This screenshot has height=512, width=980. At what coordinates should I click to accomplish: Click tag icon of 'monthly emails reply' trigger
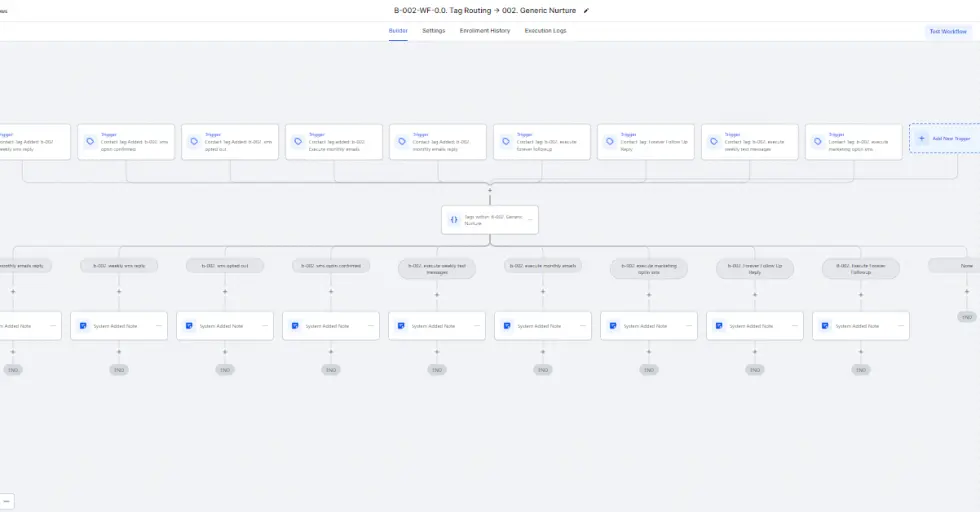[402, 141]
